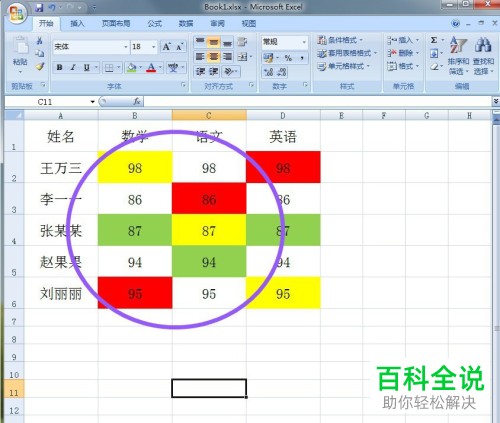The height and width of the screenshot is (423, 500).
Task: Click the Wrap Text icon
Action: tap(242, 42)
